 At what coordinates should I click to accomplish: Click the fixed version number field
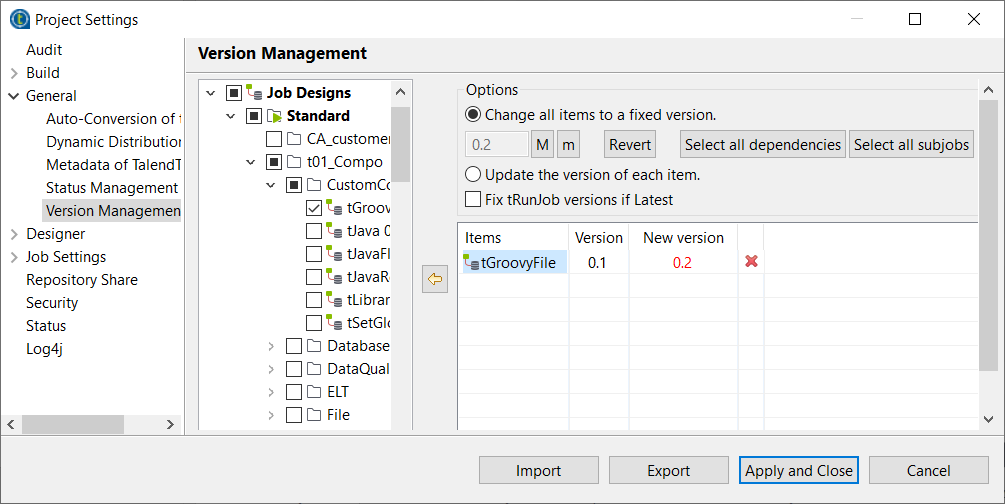(x=497, y=145)
